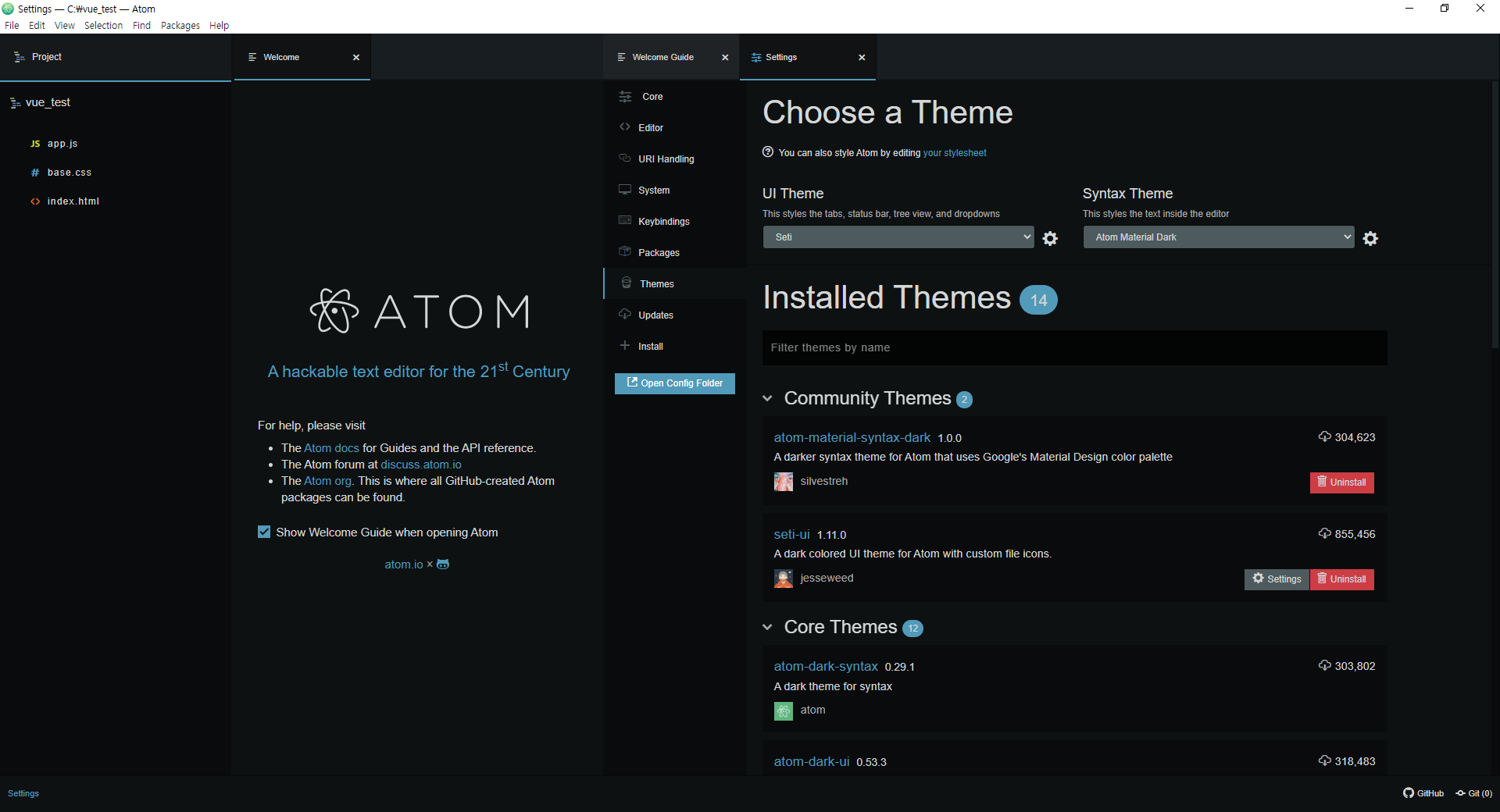Image resolution: width=1500 pixels, height=812 pixels.
Task: Click download count icon for seti-ui
Action: click(1325, 534)
